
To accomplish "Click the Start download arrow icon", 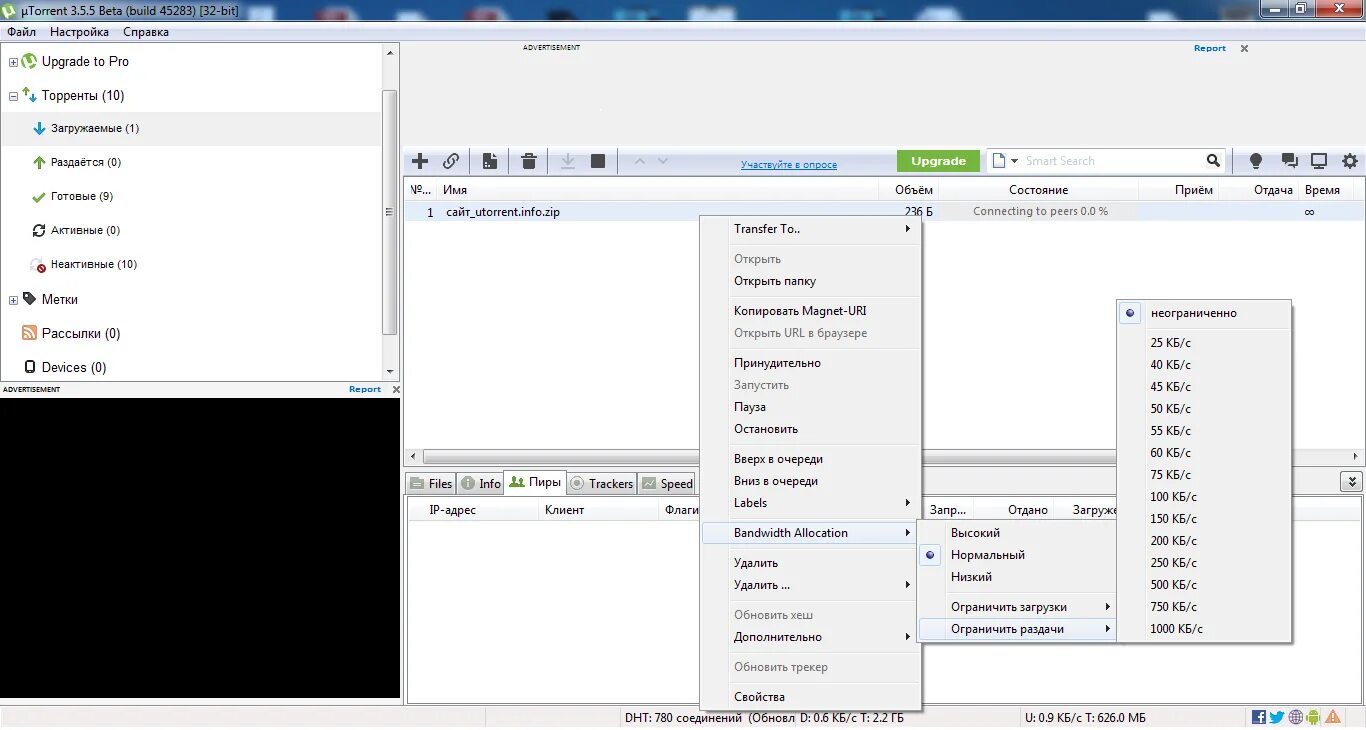I will coord(568,161).
